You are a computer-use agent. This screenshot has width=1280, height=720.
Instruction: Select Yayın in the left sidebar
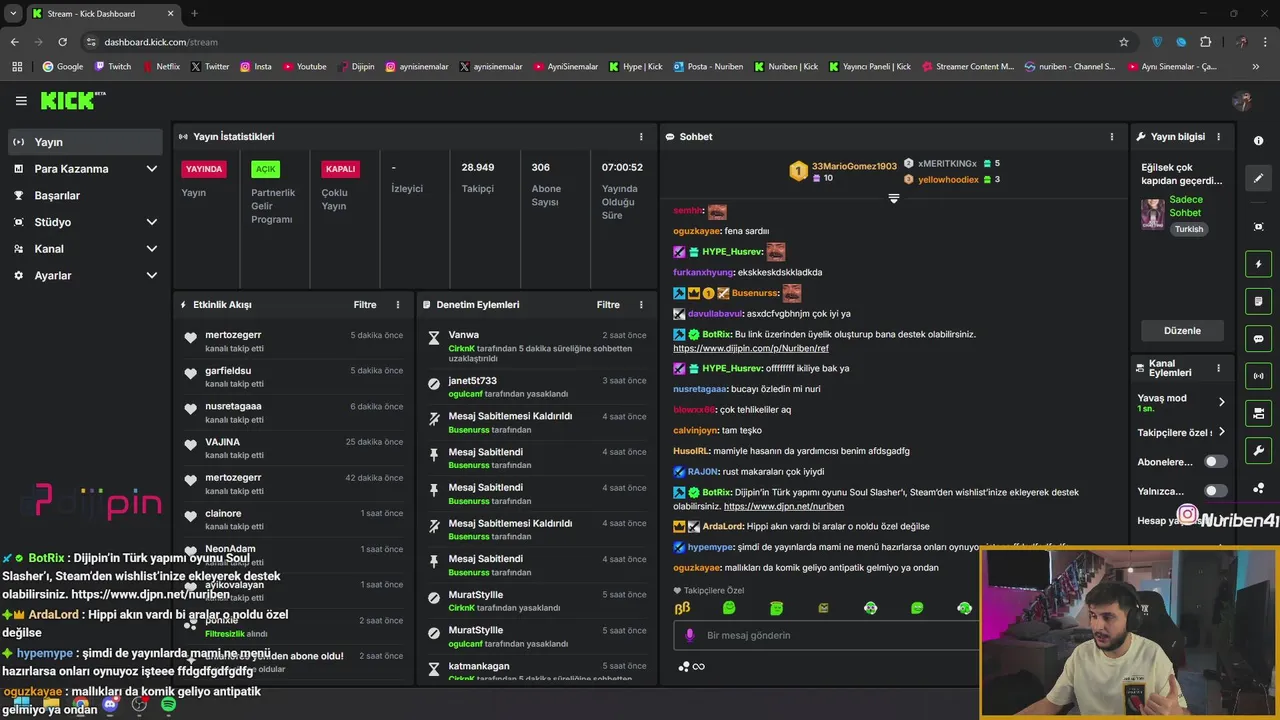pos(85,142)
